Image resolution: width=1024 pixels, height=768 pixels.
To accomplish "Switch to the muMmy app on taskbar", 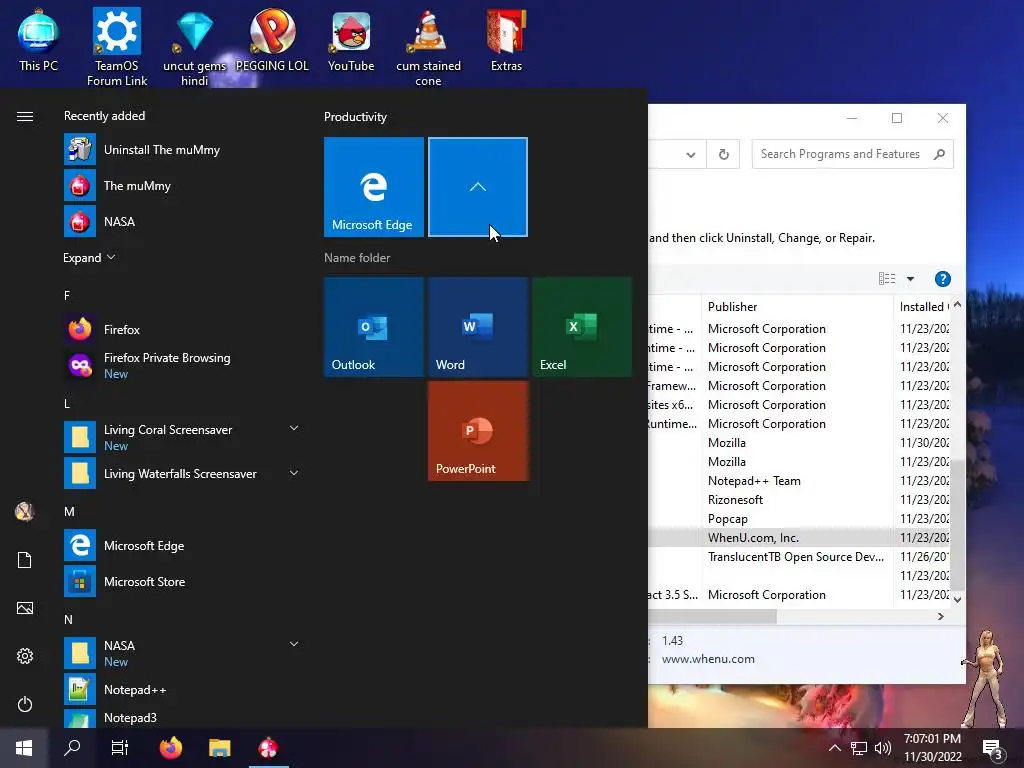I will [x=268, y=748].
